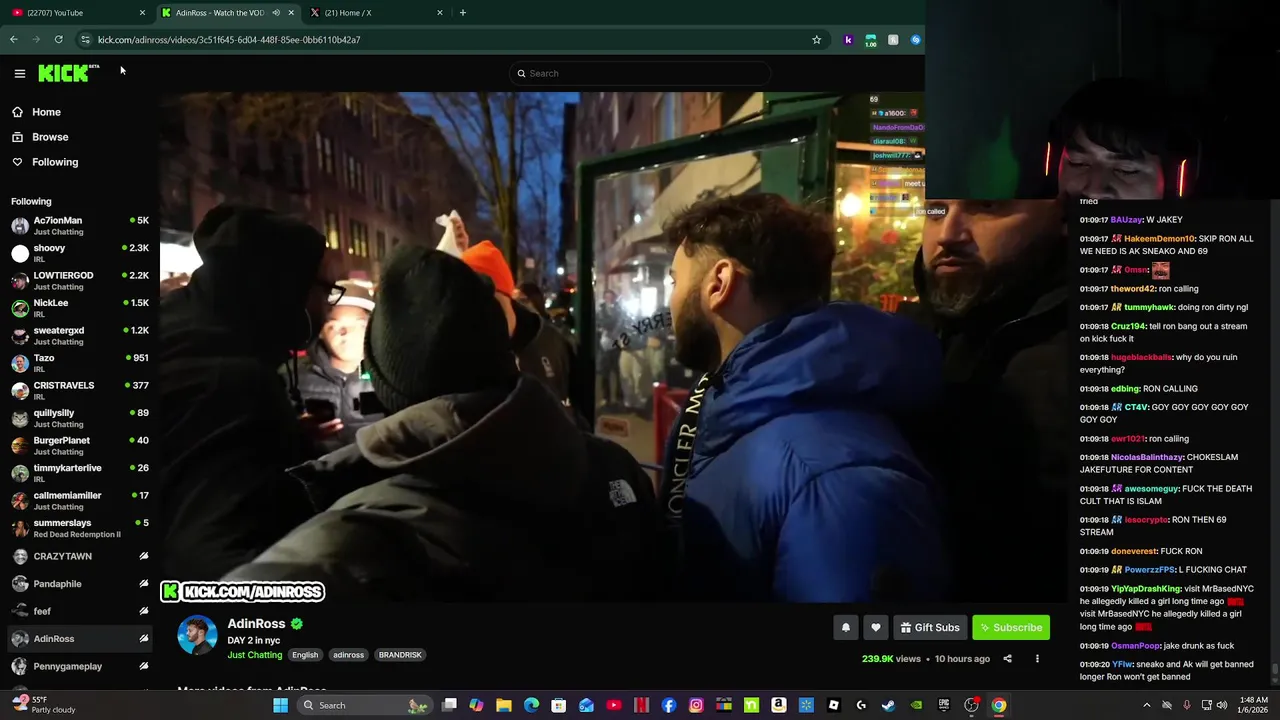Open LOWTIERGOD channel in following list
The image size is (1280, 720).
coord(78,280)
